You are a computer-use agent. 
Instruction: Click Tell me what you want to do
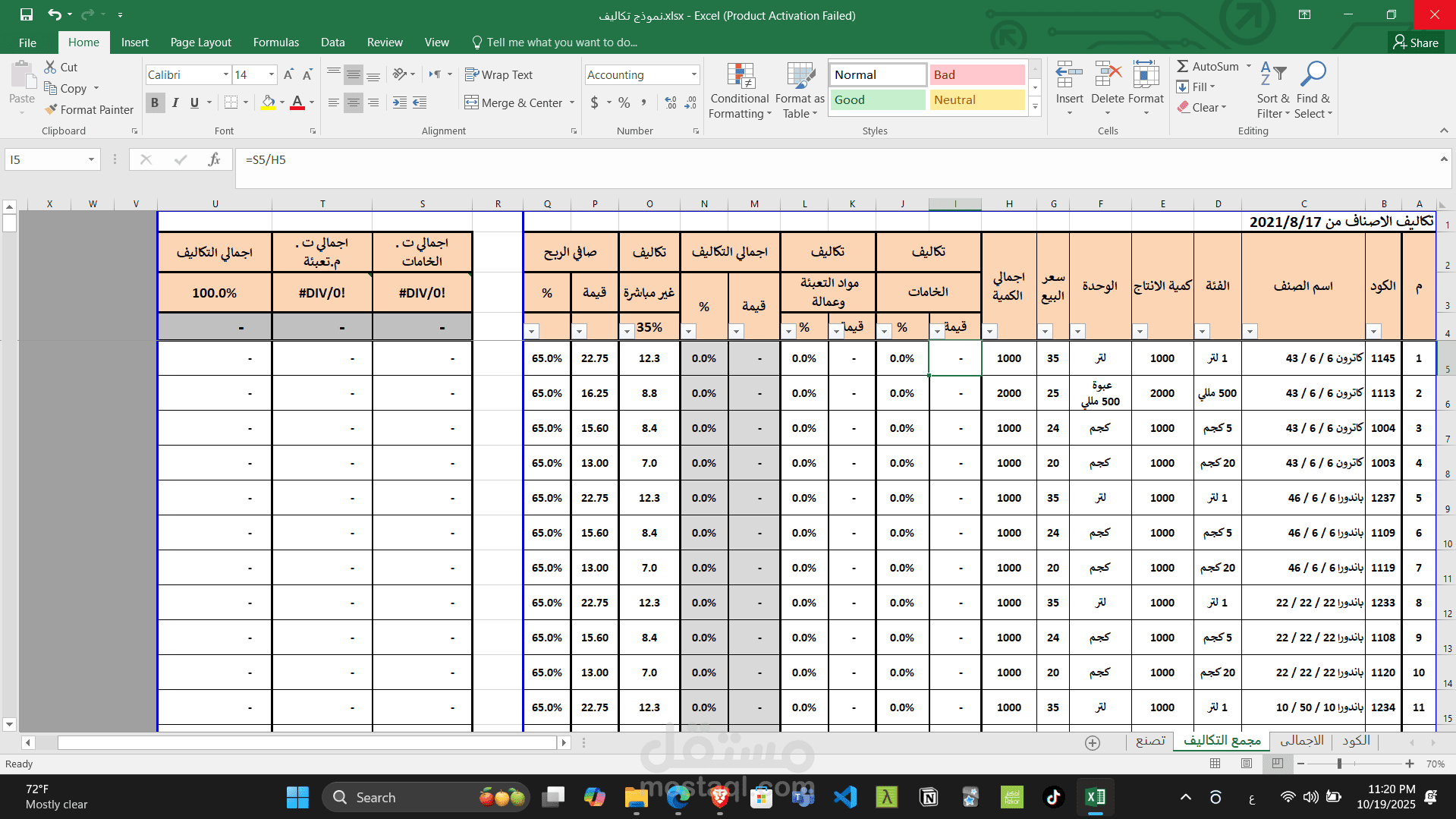coord(555,43)
